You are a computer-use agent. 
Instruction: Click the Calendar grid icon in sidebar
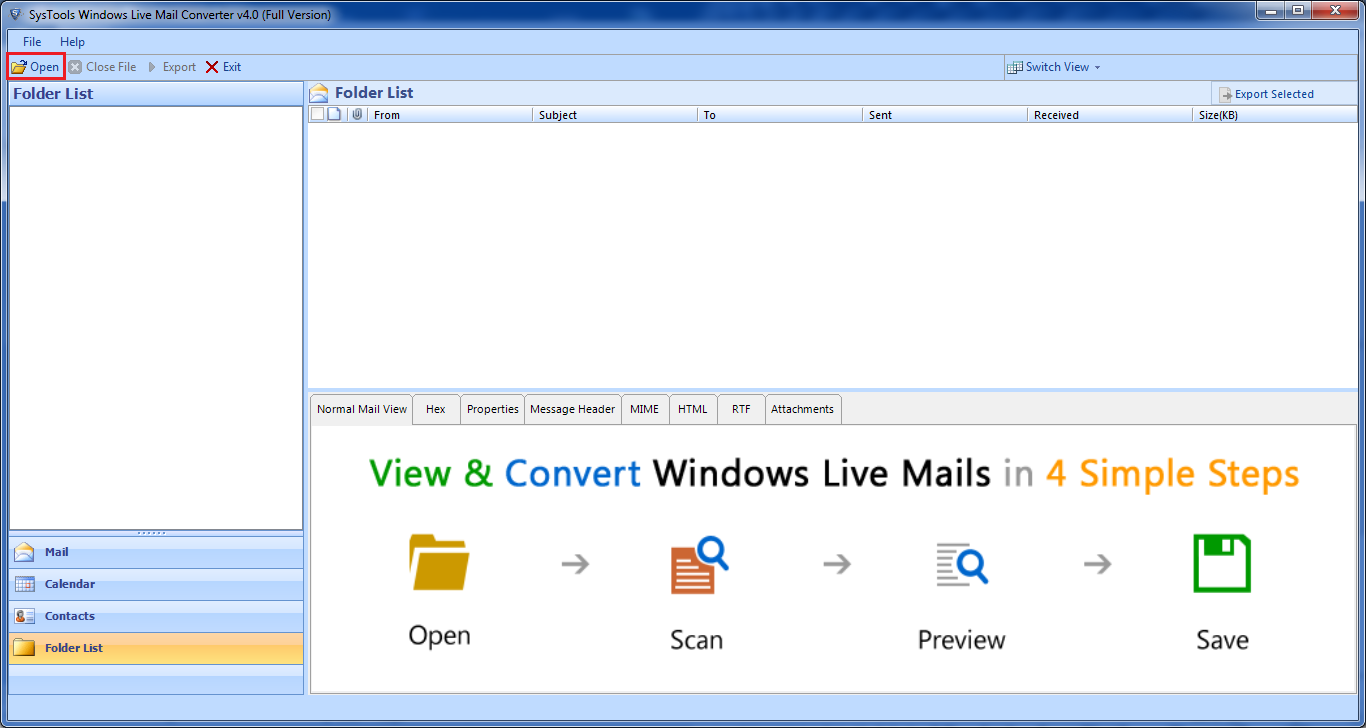(24, 584)
